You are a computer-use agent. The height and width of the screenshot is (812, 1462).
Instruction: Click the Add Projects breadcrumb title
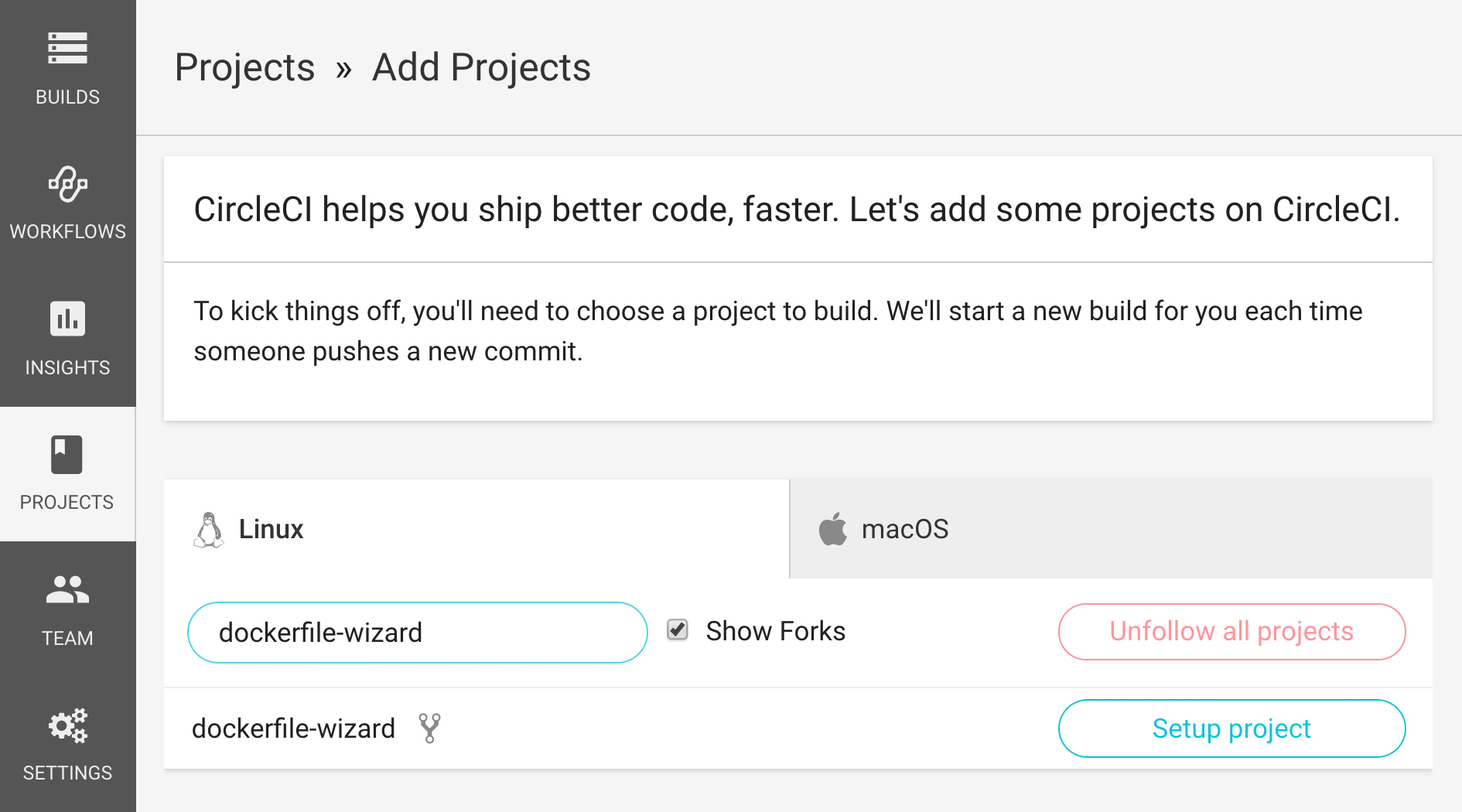point(481,67)
